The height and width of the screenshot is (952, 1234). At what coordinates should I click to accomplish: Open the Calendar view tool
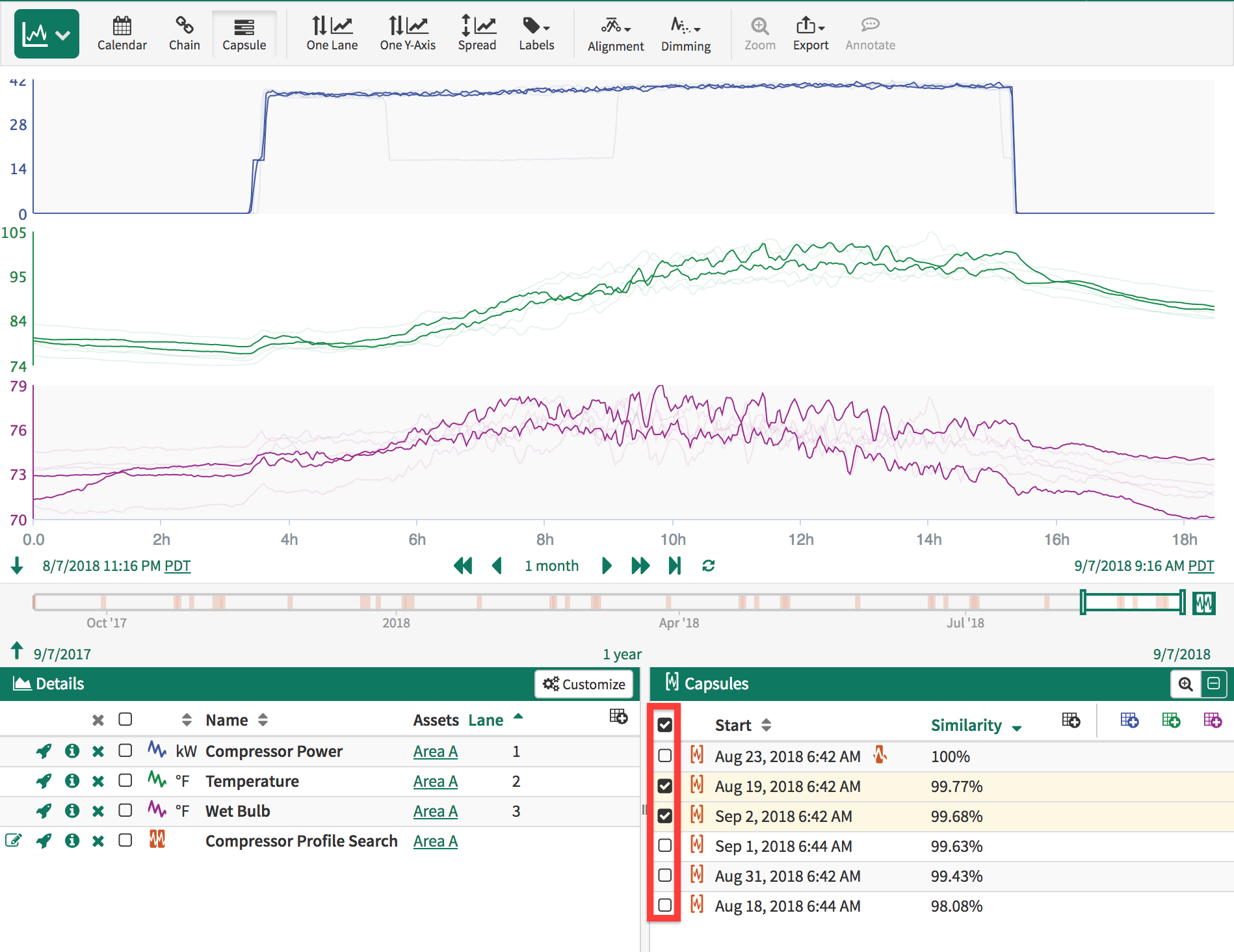tap(122, 34)
